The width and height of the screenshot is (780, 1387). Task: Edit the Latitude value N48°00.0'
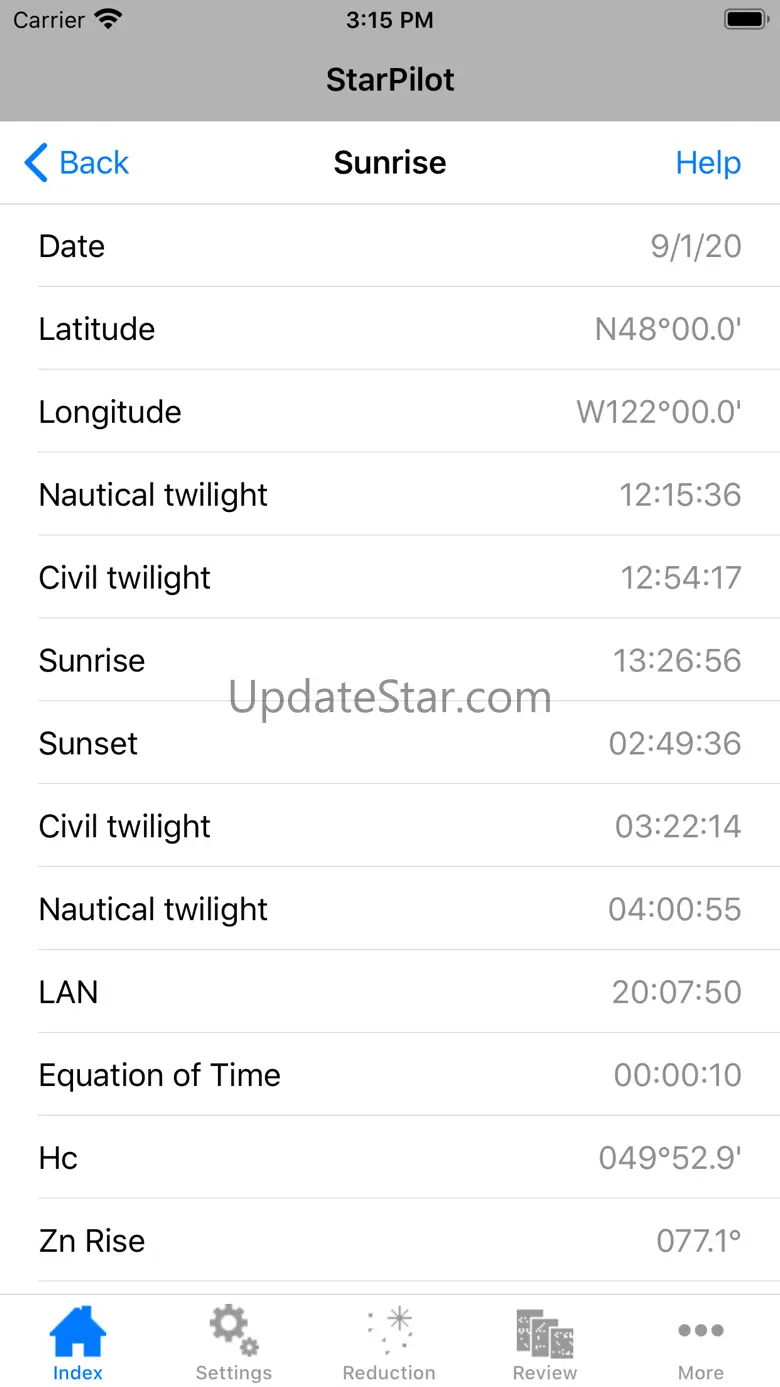(x=668, y=330)
